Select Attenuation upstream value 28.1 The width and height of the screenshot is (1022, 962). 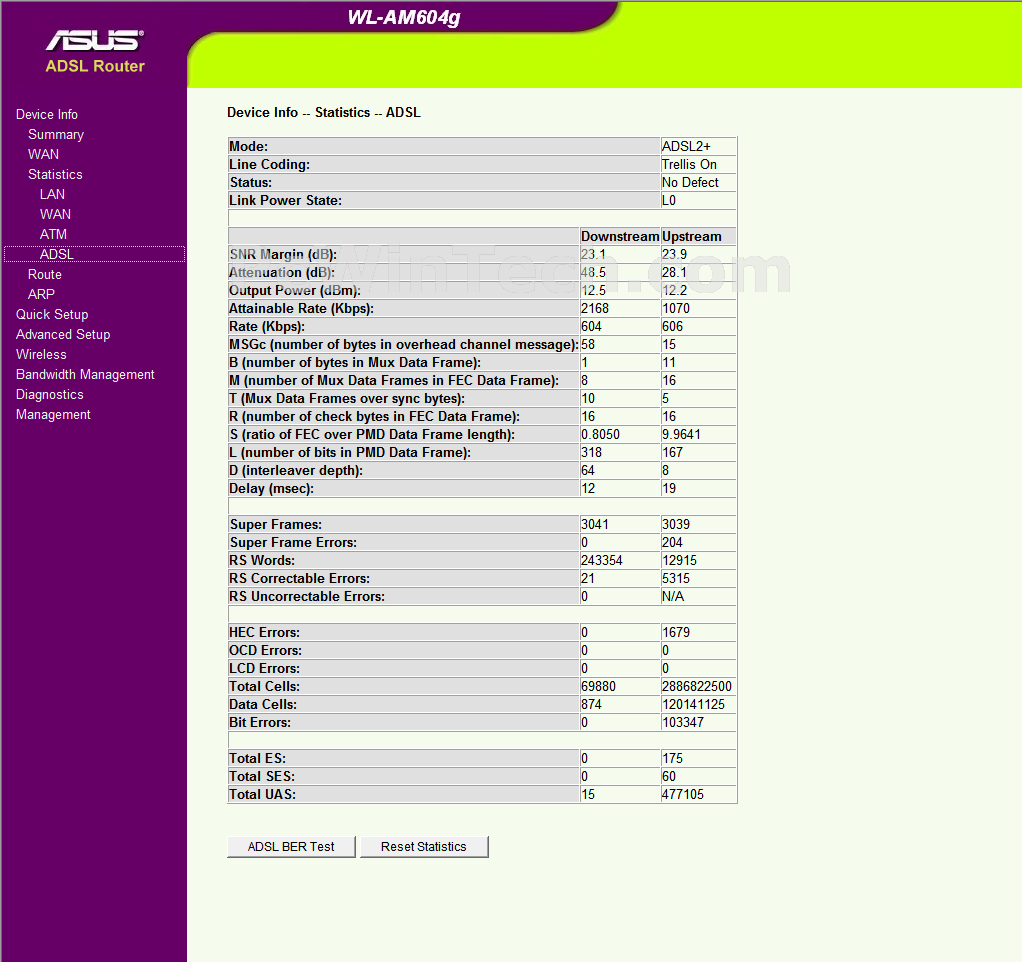click(x=674, y=272)
